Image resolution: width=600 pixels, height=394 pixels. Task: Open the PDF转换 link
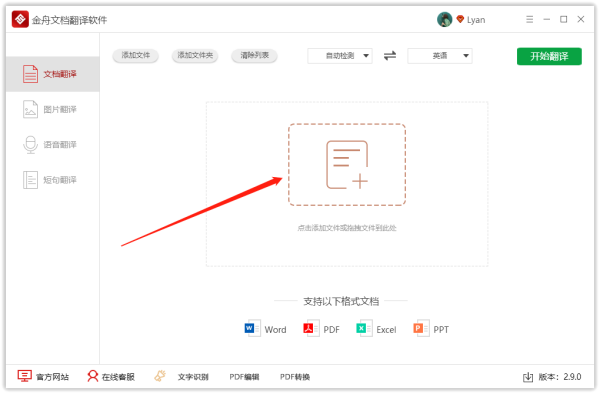click(295, 377)
